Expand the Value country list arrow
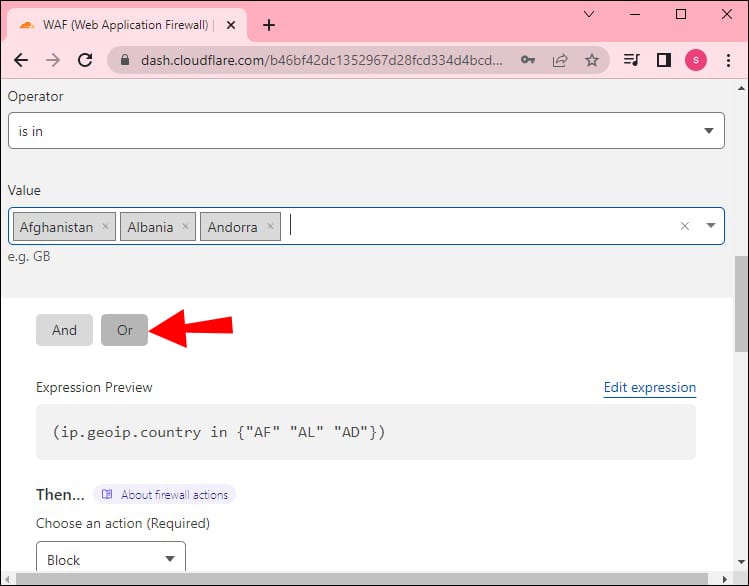This screenshot has height=586, width=749. click(x=711, y=226)
